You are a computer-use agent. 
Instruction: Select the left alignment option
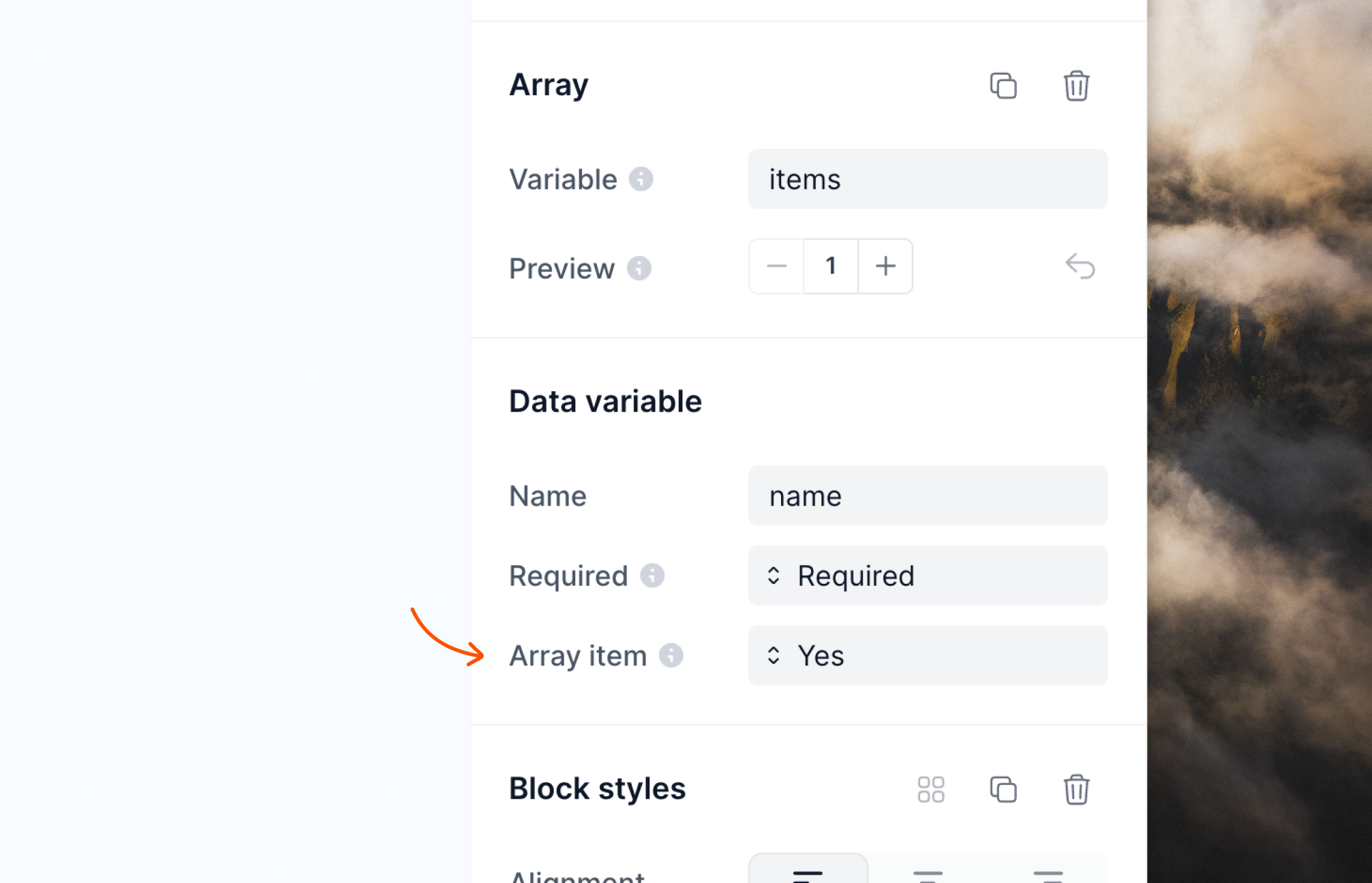808,873
